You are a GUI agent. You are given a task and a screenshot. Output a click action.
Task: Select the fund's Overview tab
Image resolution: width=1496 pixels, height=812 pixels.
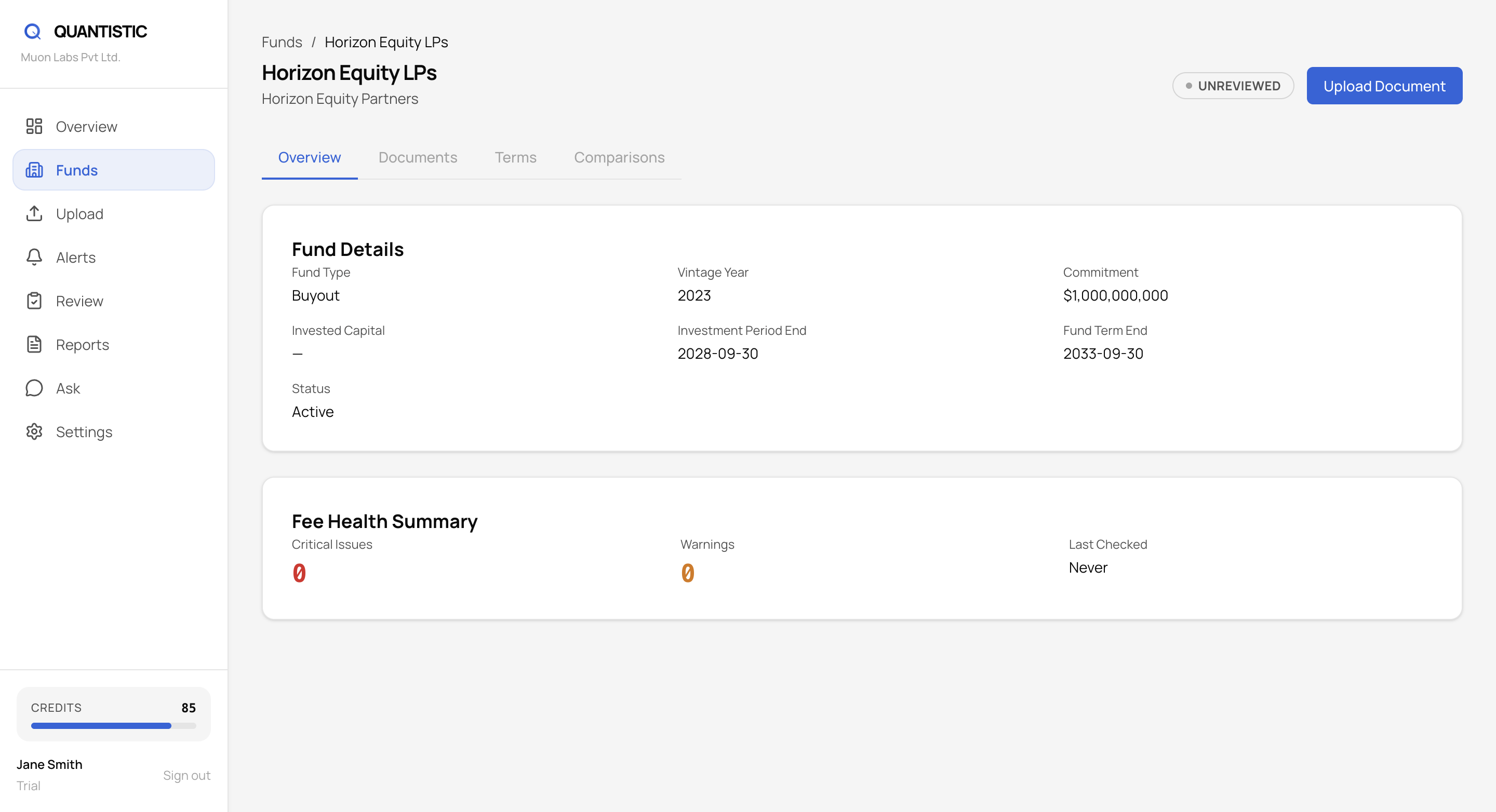tap(309, 157)
